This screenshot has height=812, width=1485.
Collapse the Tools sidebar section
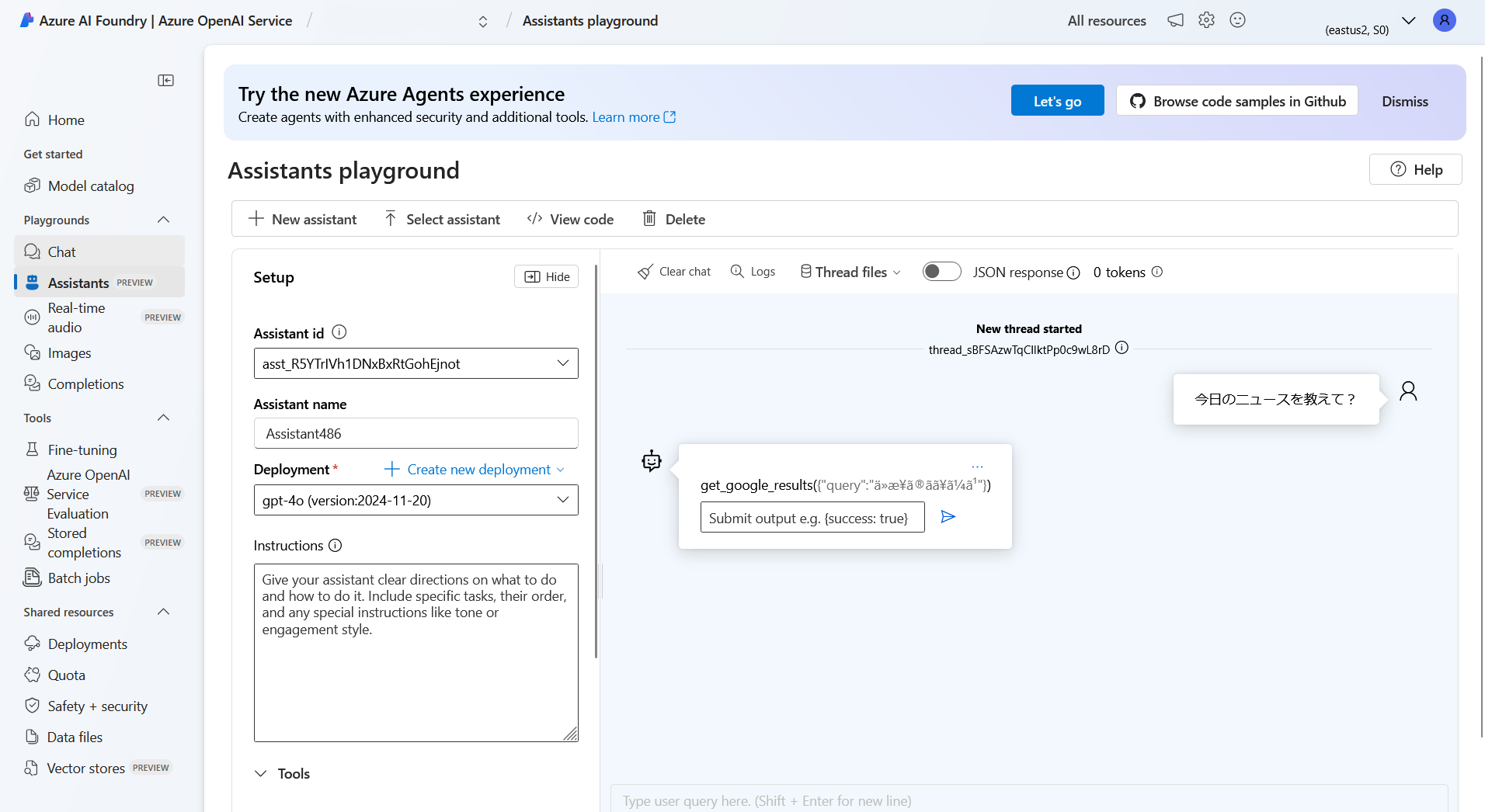[x=163, y=418]
